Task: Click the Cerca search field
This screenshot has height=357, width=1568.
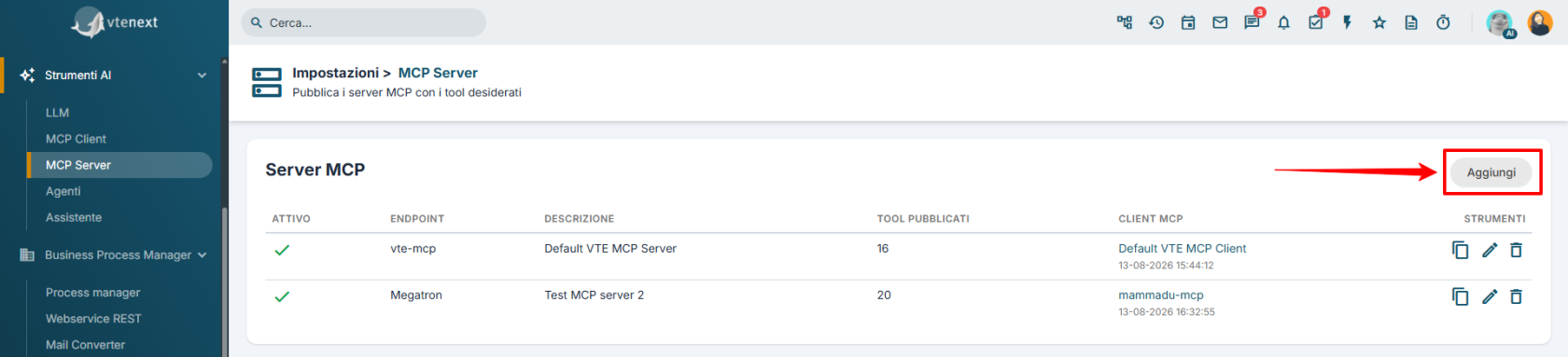Action: tap(364, 22)
